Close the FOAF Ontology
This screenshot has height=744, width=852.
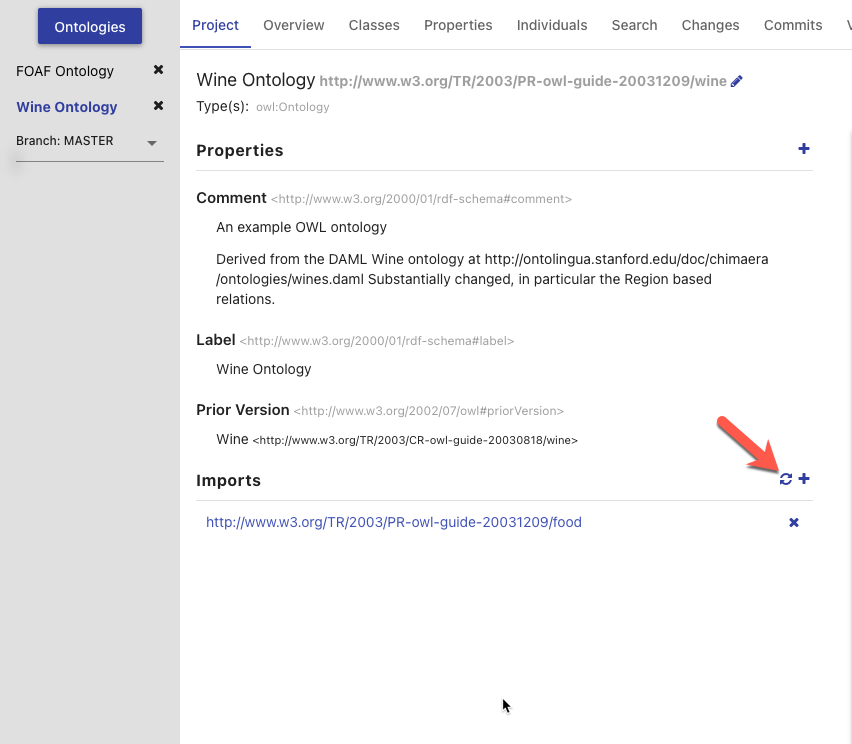click(x=158, y=70)
